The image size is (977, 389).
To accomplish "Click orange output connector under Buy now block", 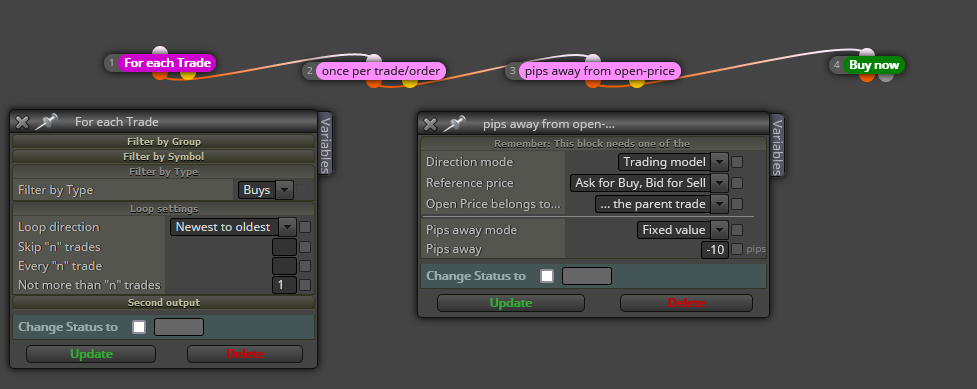I will pos(867,77).
